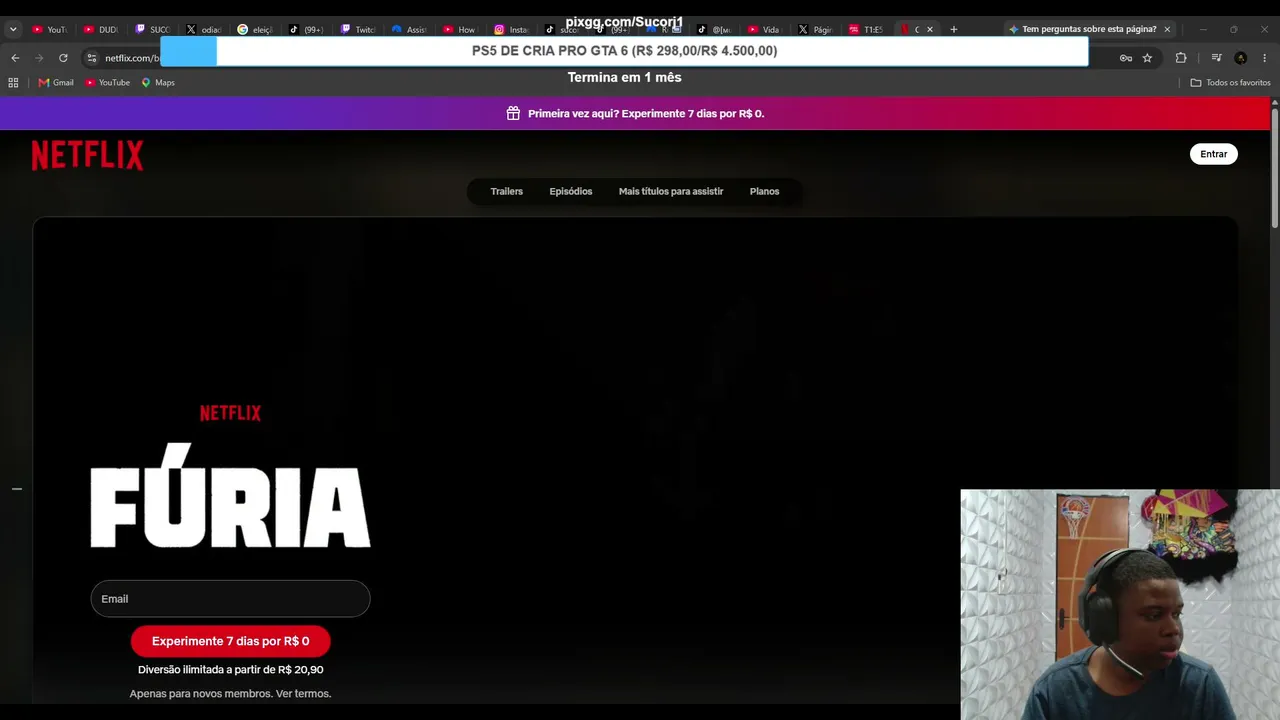Open the media controls icon
The width and height of the screenshot is (1280, 720).
[x=1216, y=58]
